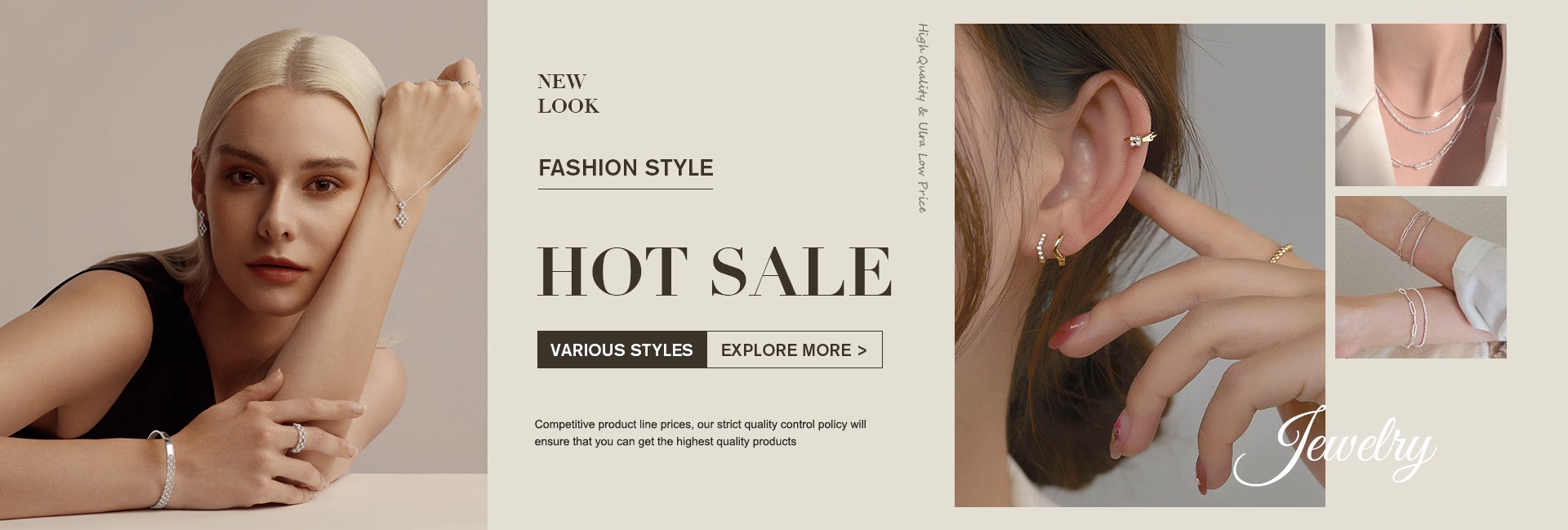Image resolution: width=1568 pixels, height=530 pixels.
Task: Click the silver bangle on model's wrist
Action: click(x=162, y=470)
